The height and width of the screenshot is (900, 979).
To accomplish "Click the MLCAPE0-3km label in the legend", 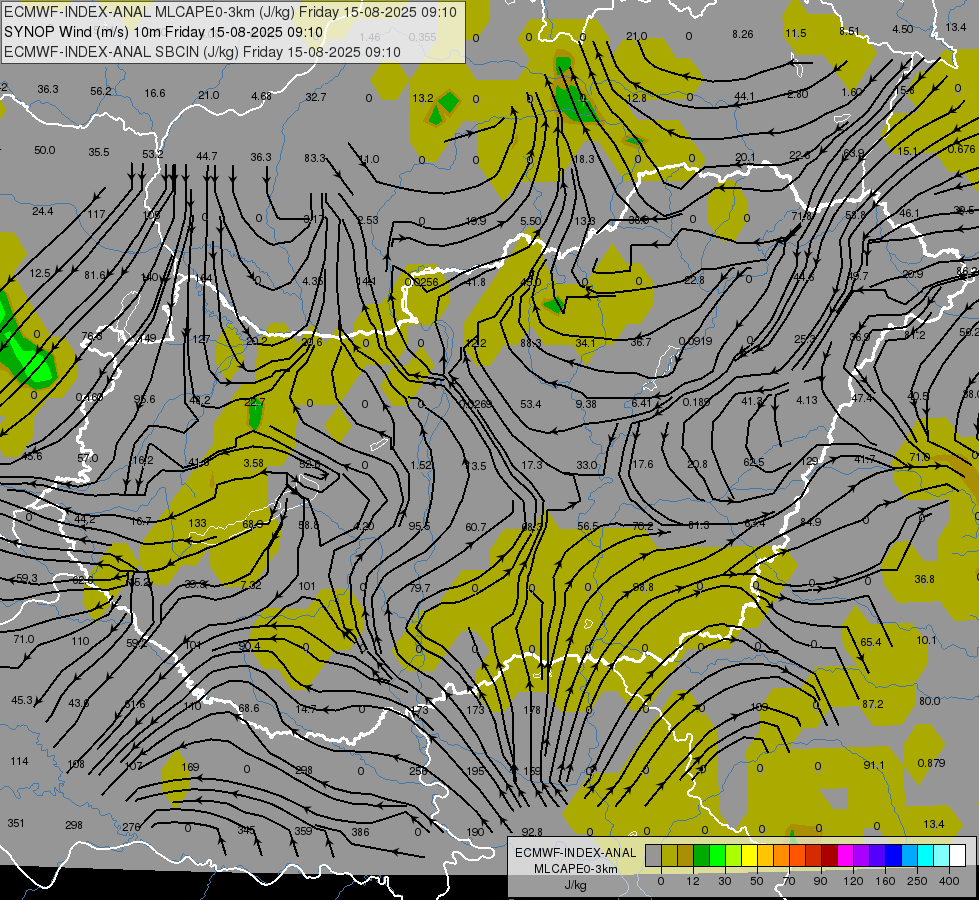I will (x=575, y=869).
